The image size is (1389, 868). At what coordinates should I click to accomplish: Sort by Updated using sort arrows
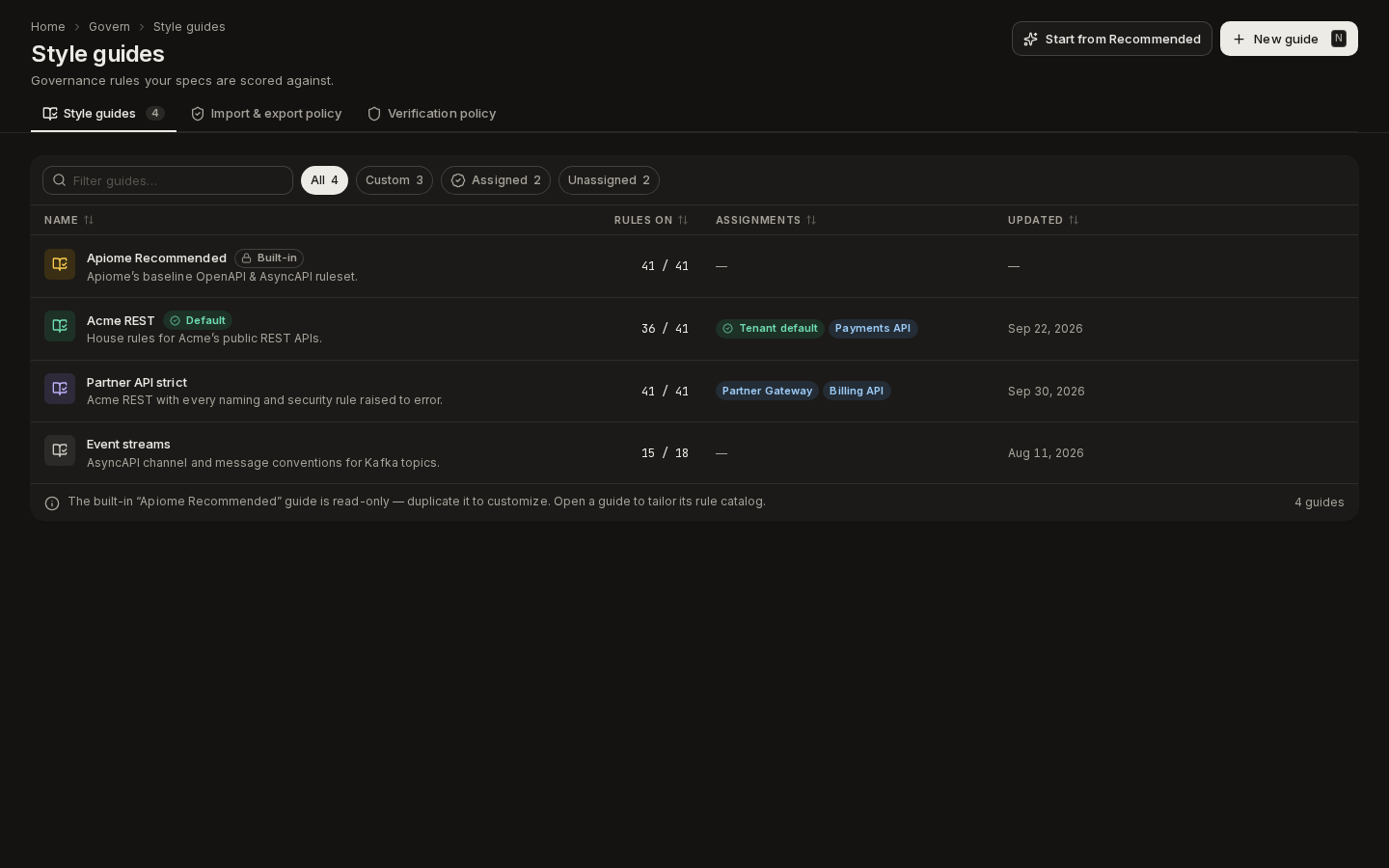(x=1074, y=220)
